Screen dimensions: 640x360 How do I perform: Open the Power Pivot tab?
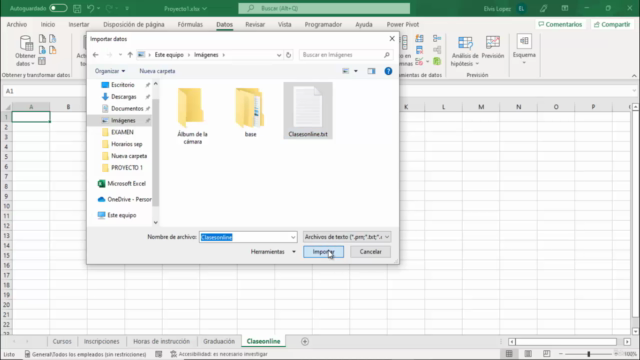click(403, 24)
